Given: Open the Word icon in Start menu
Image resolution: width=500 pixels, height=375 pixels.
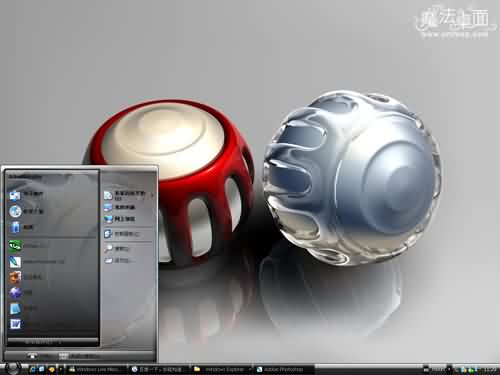Looking at the screenshot, I should (x=15, y=324).
